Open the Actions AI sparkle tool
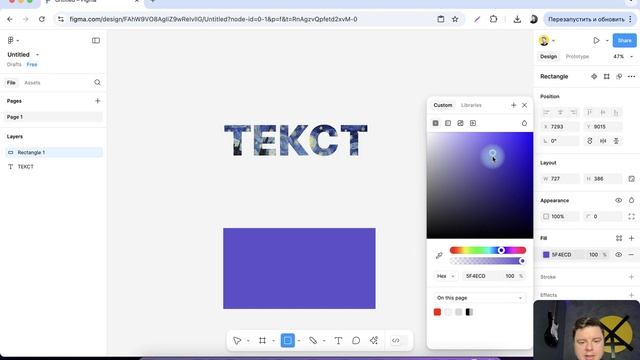 pos(374,340)
